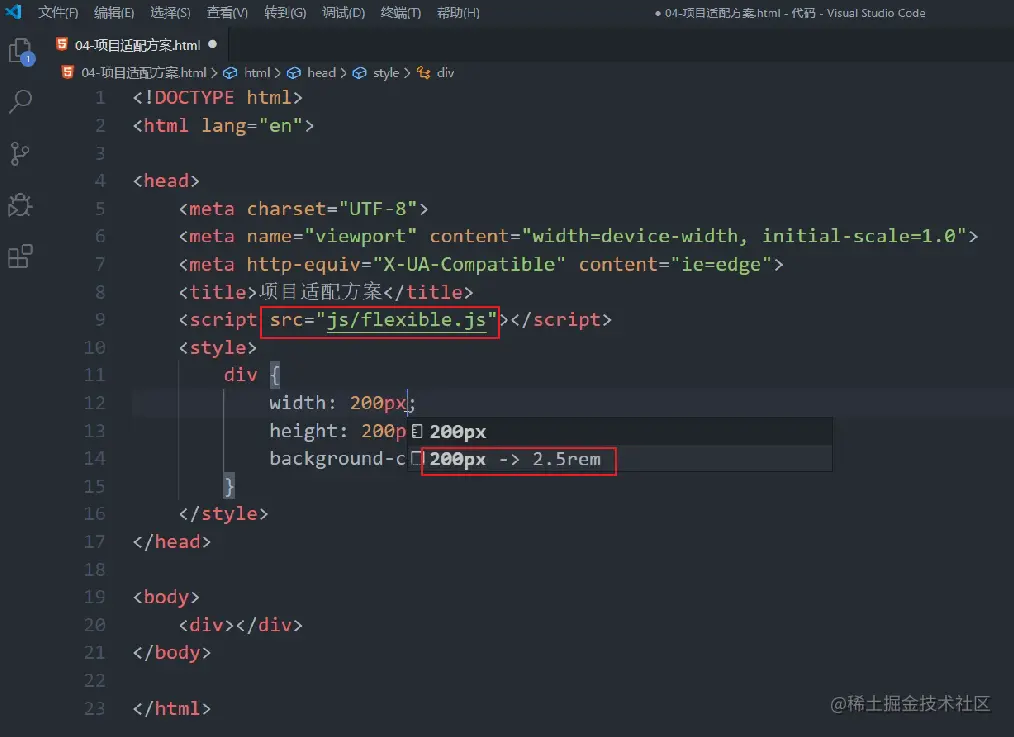
Task: Click the VS Code logo icon
Action: (x=14, y=12)
